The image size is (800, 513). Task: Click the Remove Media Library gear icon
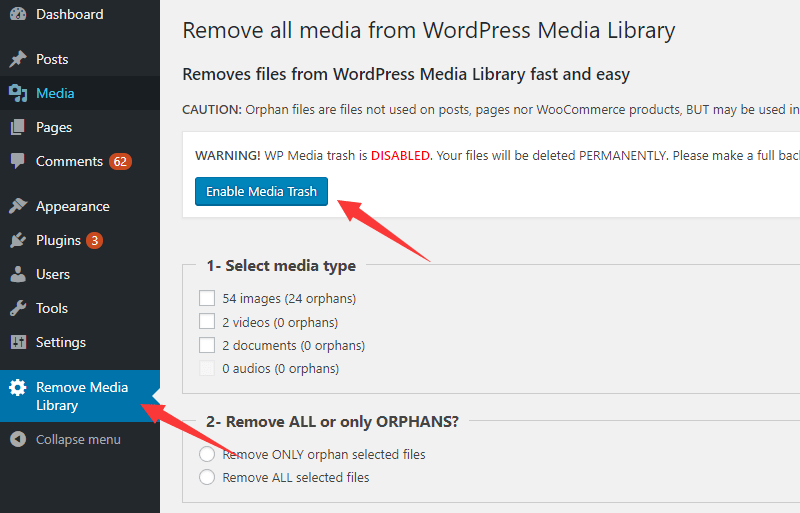coord(18,387)
